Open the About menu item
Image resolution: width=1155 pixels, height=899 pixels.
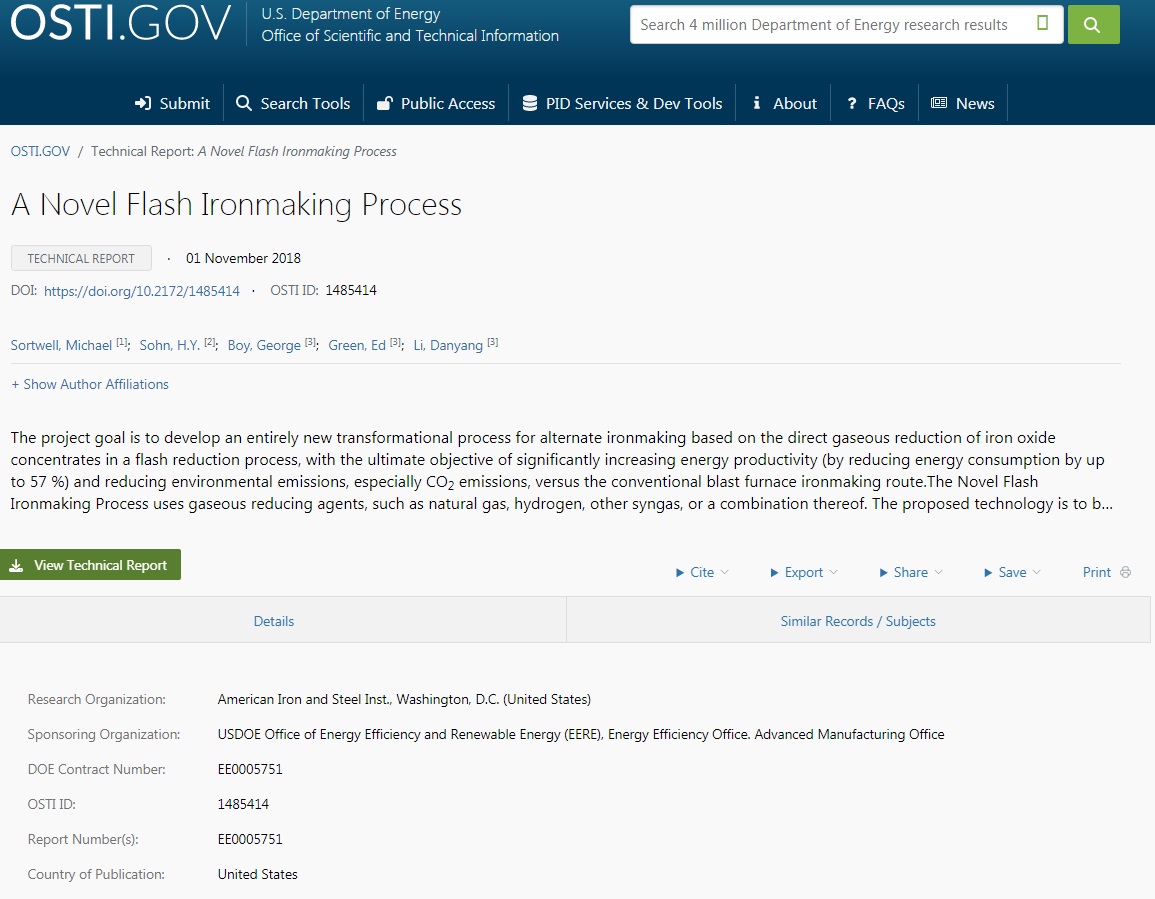click(784, 103)
